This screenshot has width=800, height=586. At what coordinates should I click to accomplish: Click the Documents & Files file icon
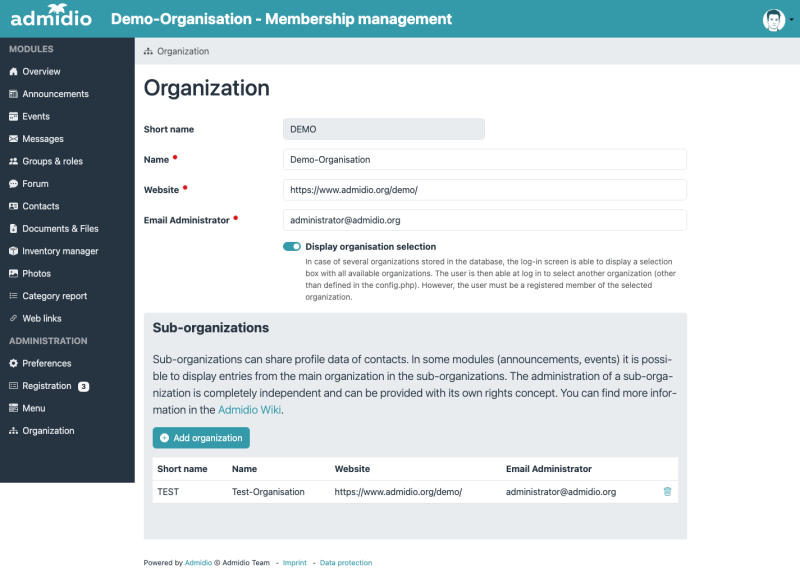pos(13,229)
